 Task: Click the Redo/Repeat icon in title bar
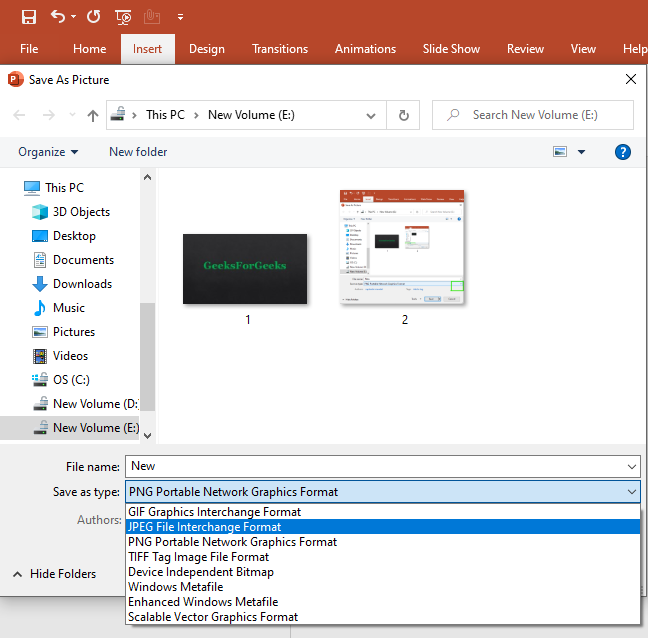click(93, 17)
